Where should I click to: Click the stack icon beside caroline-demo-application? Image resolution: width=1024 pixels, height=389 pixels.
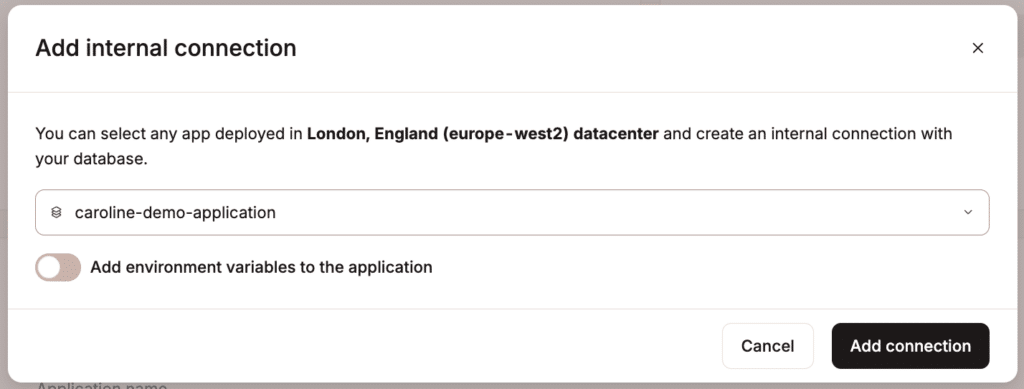pos(56,212)
